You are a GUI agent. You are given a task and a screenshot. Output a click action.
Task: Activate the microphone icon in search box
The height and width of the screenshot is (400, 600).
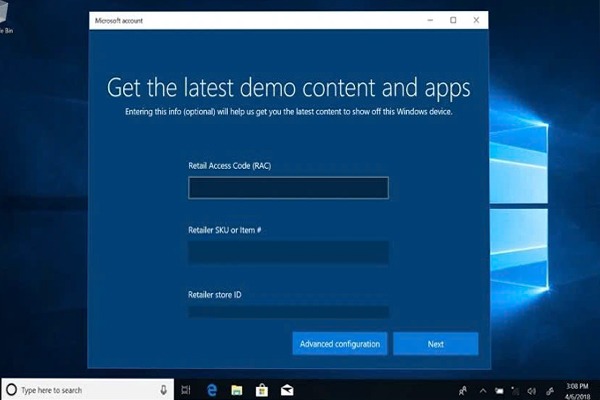point(163,390)
